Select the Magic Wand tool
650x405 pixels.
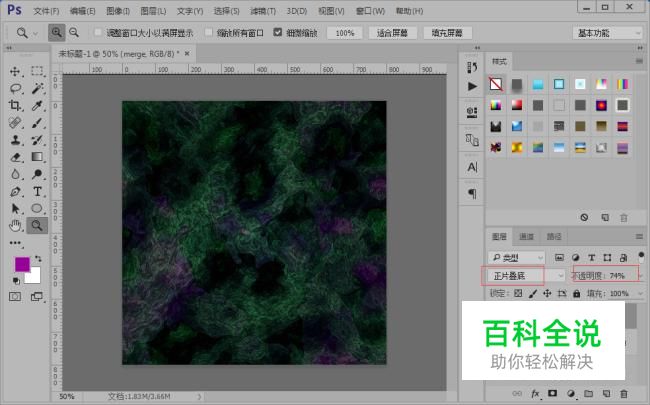(x=37, y=88)
